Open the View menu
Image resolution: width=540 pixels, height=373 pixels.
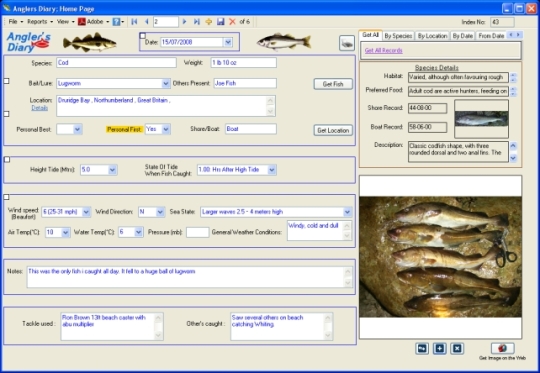[65, 22]
